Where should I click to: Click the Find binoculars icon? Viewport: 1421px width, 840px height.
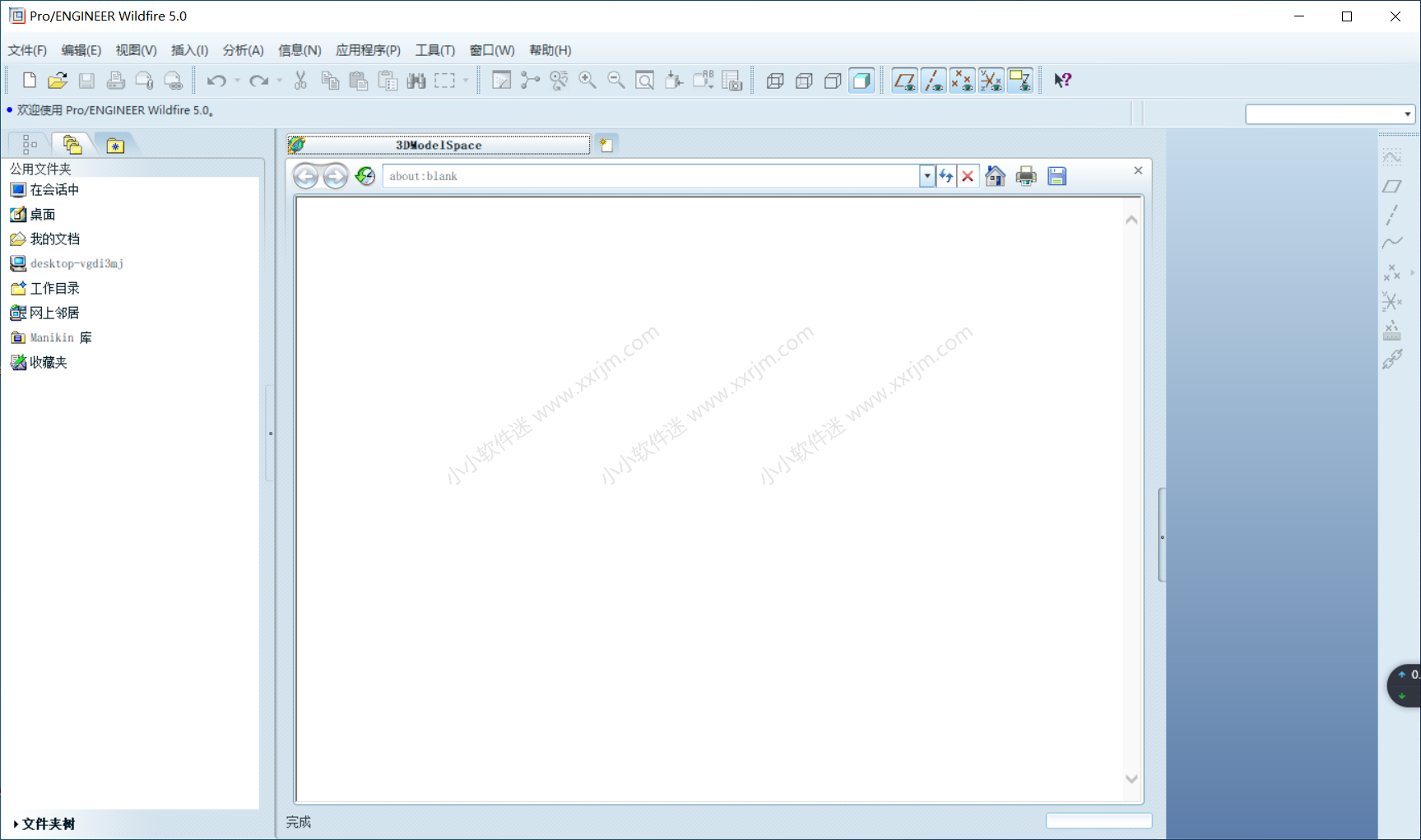tap(416, 80)
